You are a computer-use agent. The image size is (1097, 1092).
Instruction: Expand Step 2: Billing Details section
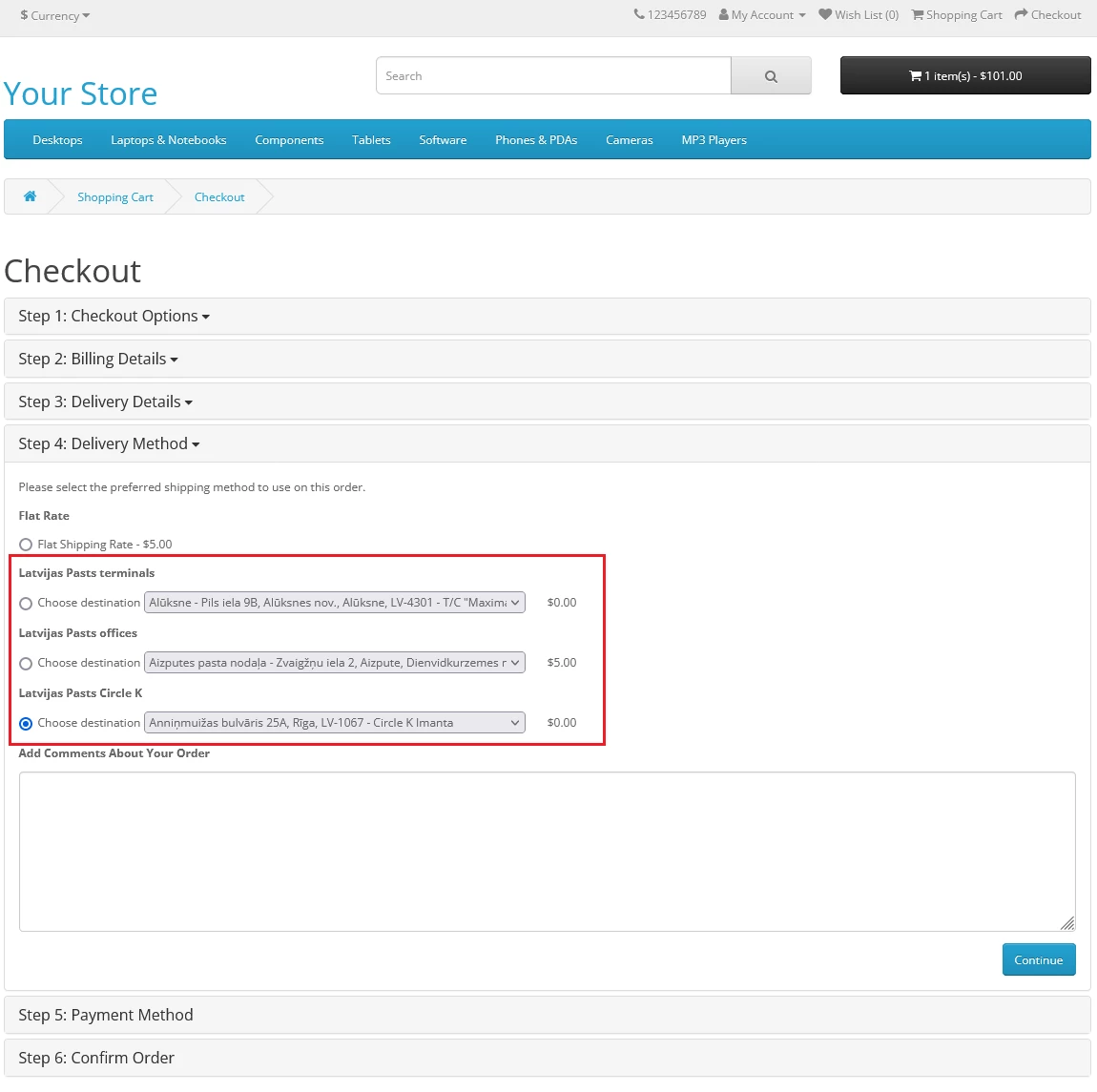(x=97, y=360)
